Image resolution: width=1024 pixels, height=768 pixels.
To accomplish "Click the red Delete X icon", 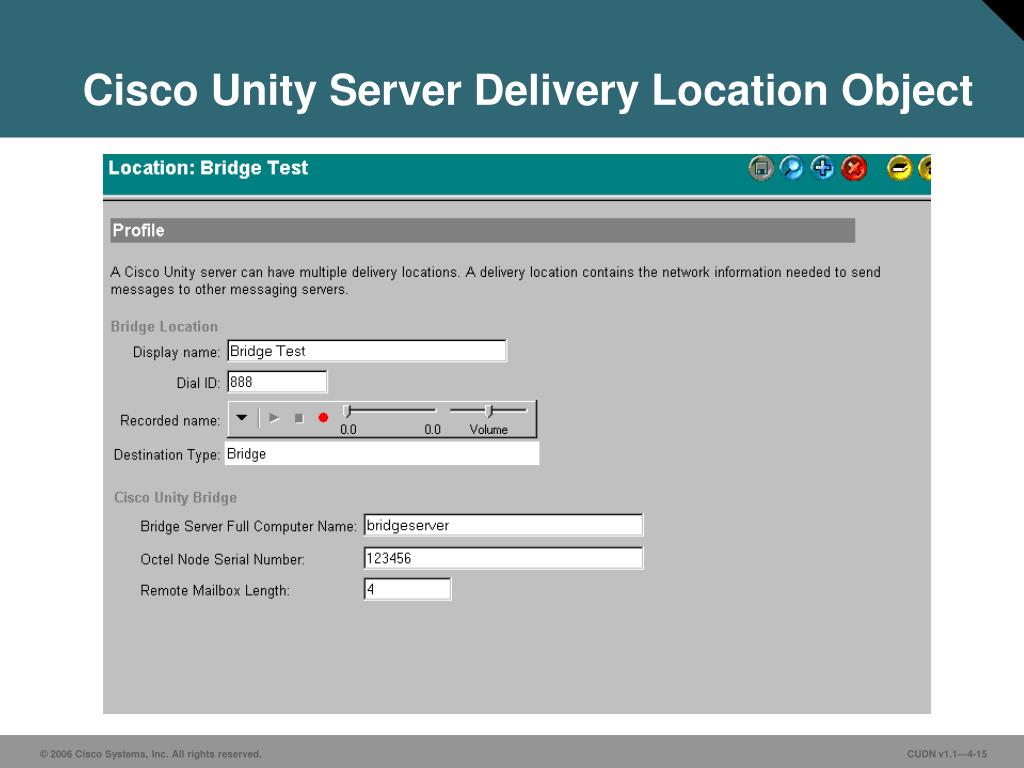I will tap(854, 168).
